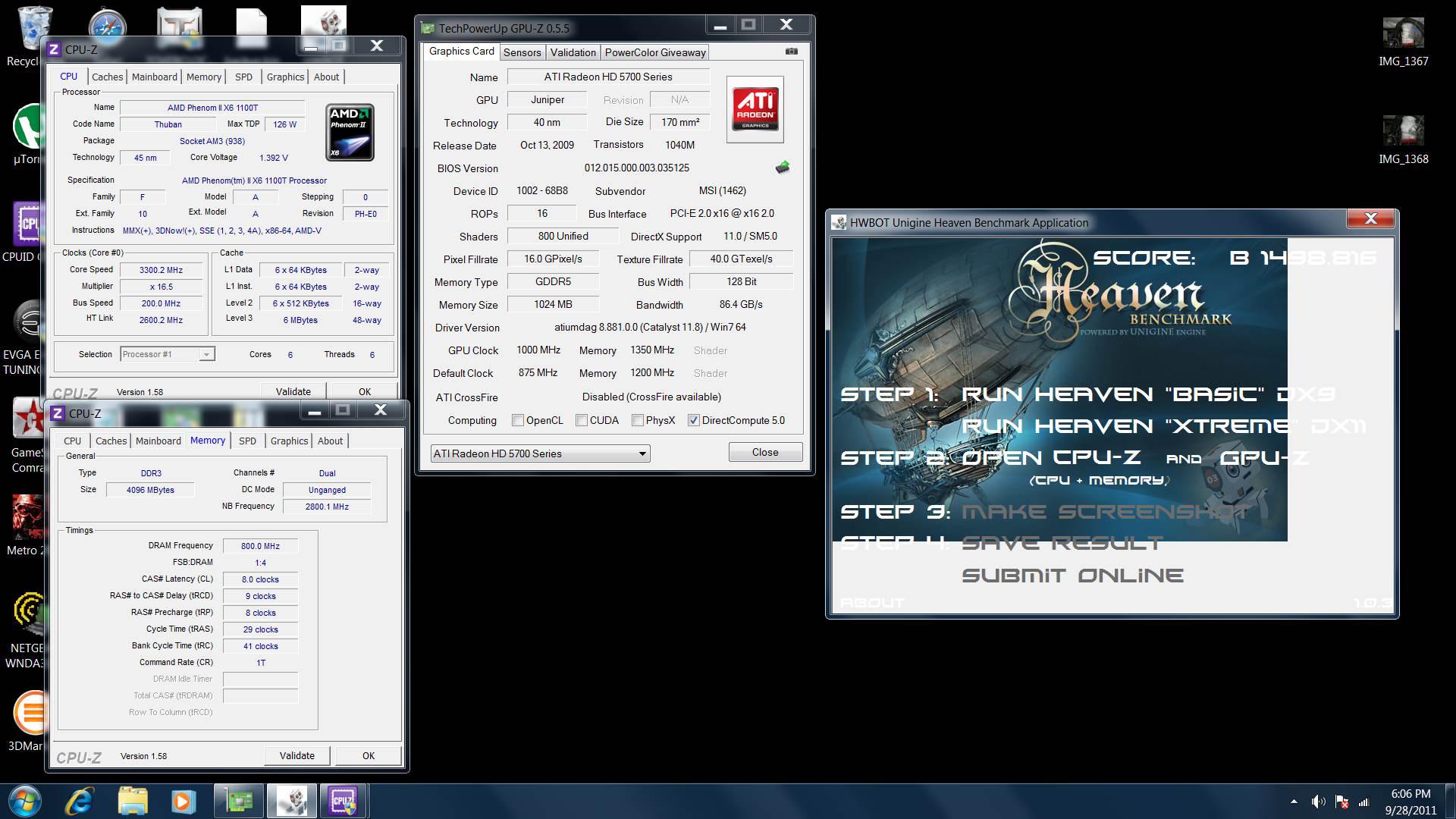
Task: Open Caches tab in upper CPU-Z window
Action: coord(107,77)
